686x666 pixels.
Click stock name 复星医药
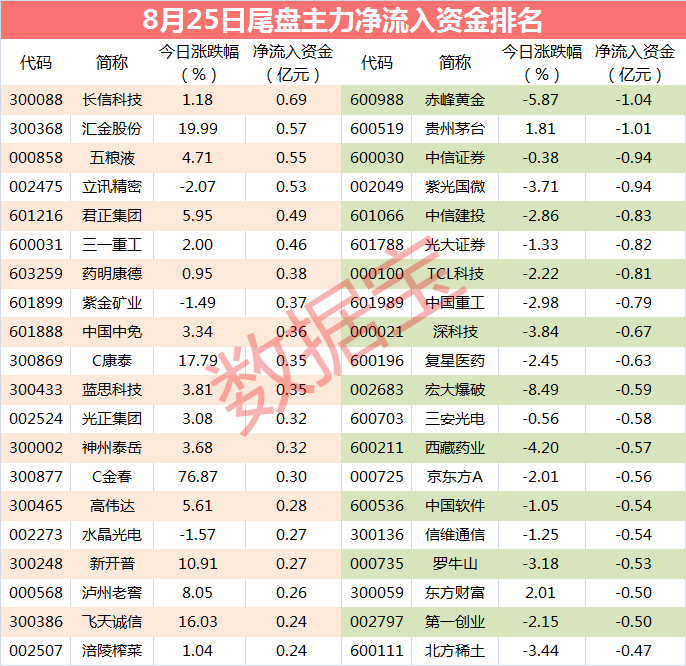pyautogui.click(x=455, y=361)
